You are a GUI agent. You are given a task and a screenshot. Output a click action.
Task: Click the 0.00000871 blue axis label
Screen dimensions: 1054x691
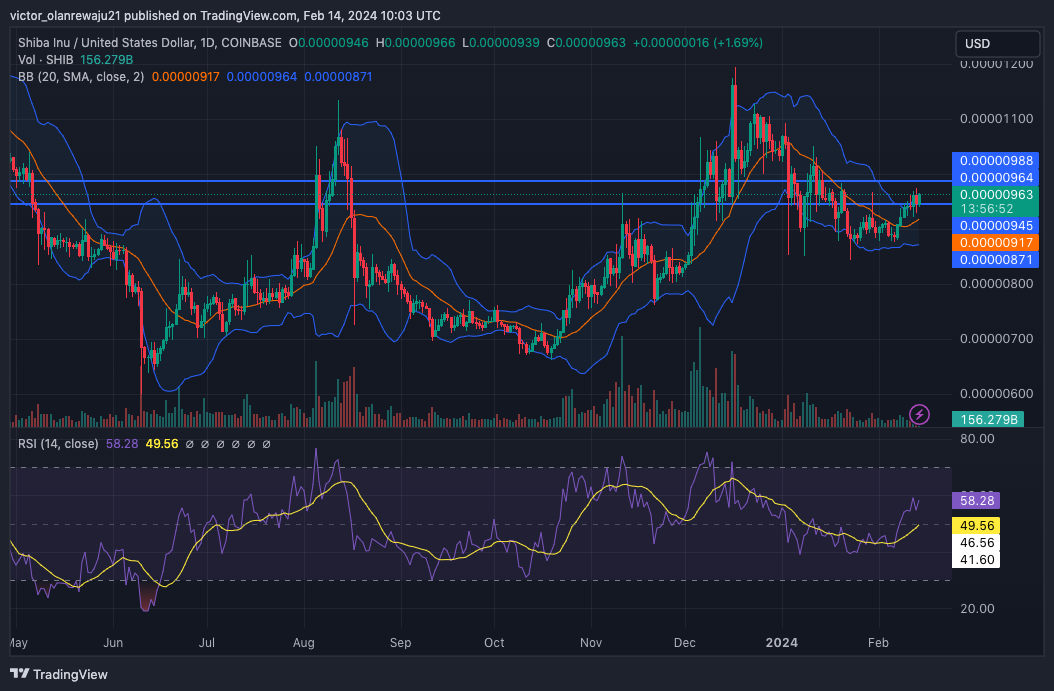coord(996,259)
